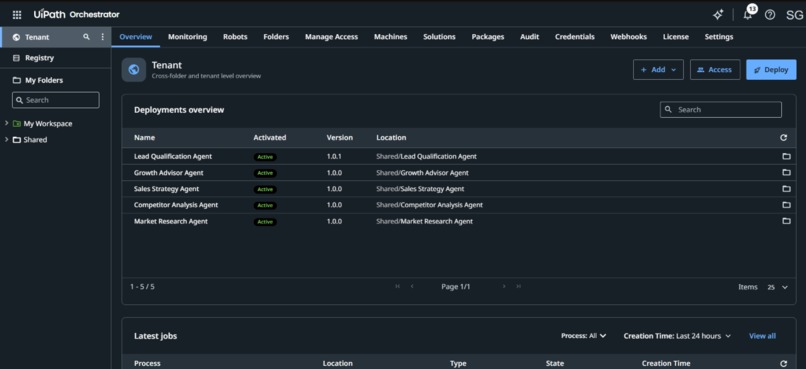Open the Items per page dropdown

(777, 287)
